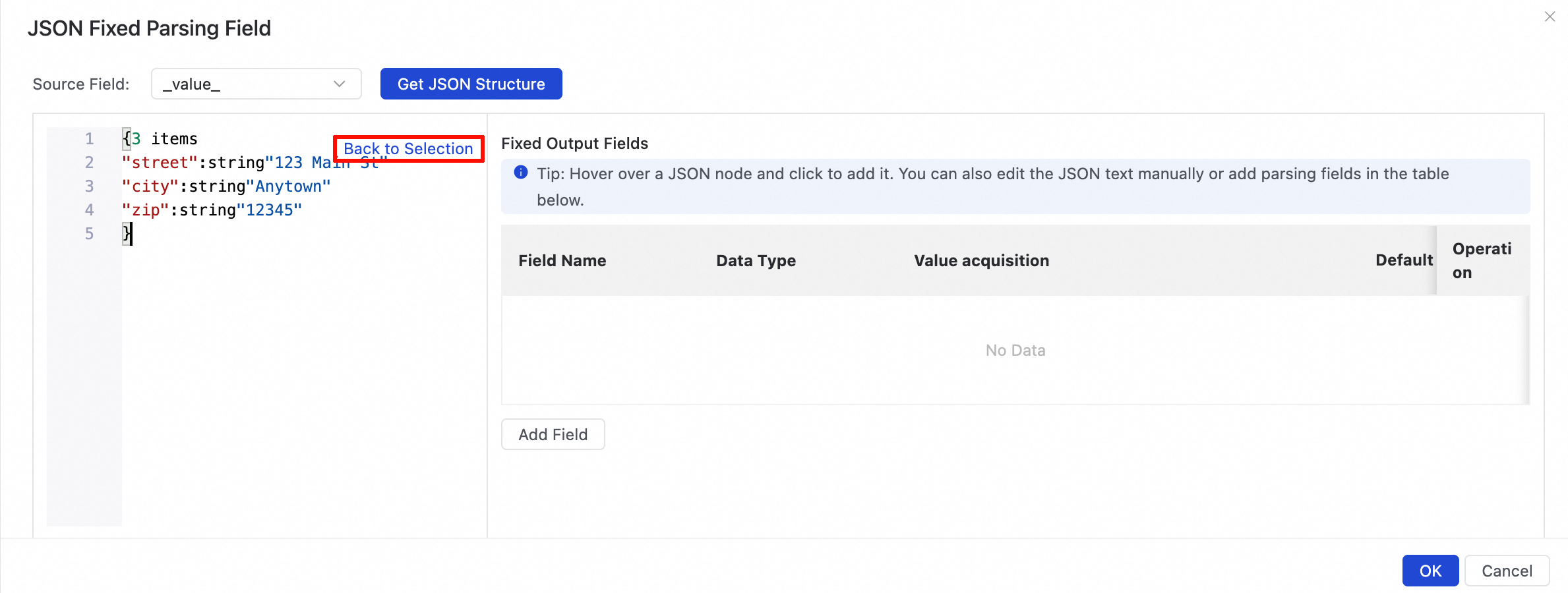Collapse the root object opening brace
This screenshot has width=1568, height=593.
coord(127,139)
